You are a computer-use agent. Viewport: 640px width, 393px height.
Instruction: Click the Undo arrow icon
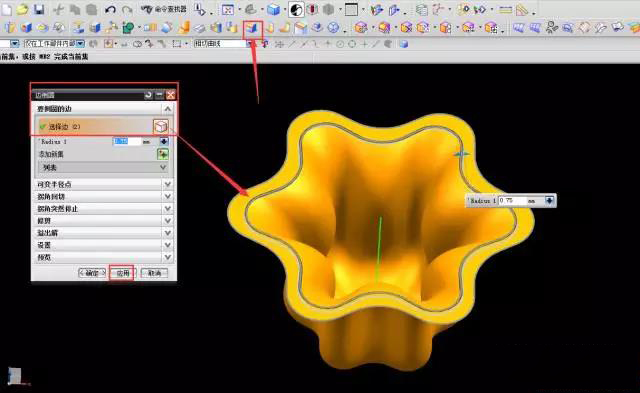click(x=110, y=9)
